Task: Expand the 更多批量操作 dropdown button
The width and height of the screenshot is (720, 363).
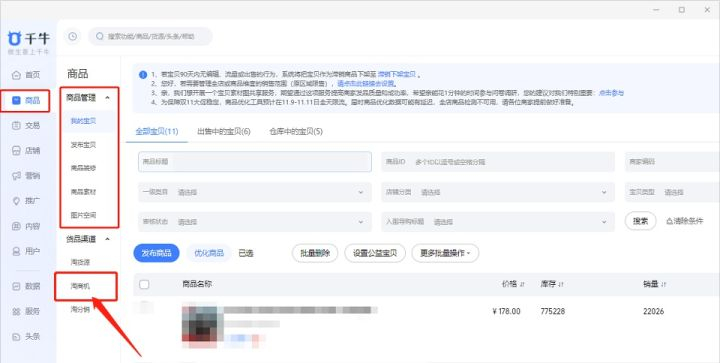Action: click(x=445, y=253)
